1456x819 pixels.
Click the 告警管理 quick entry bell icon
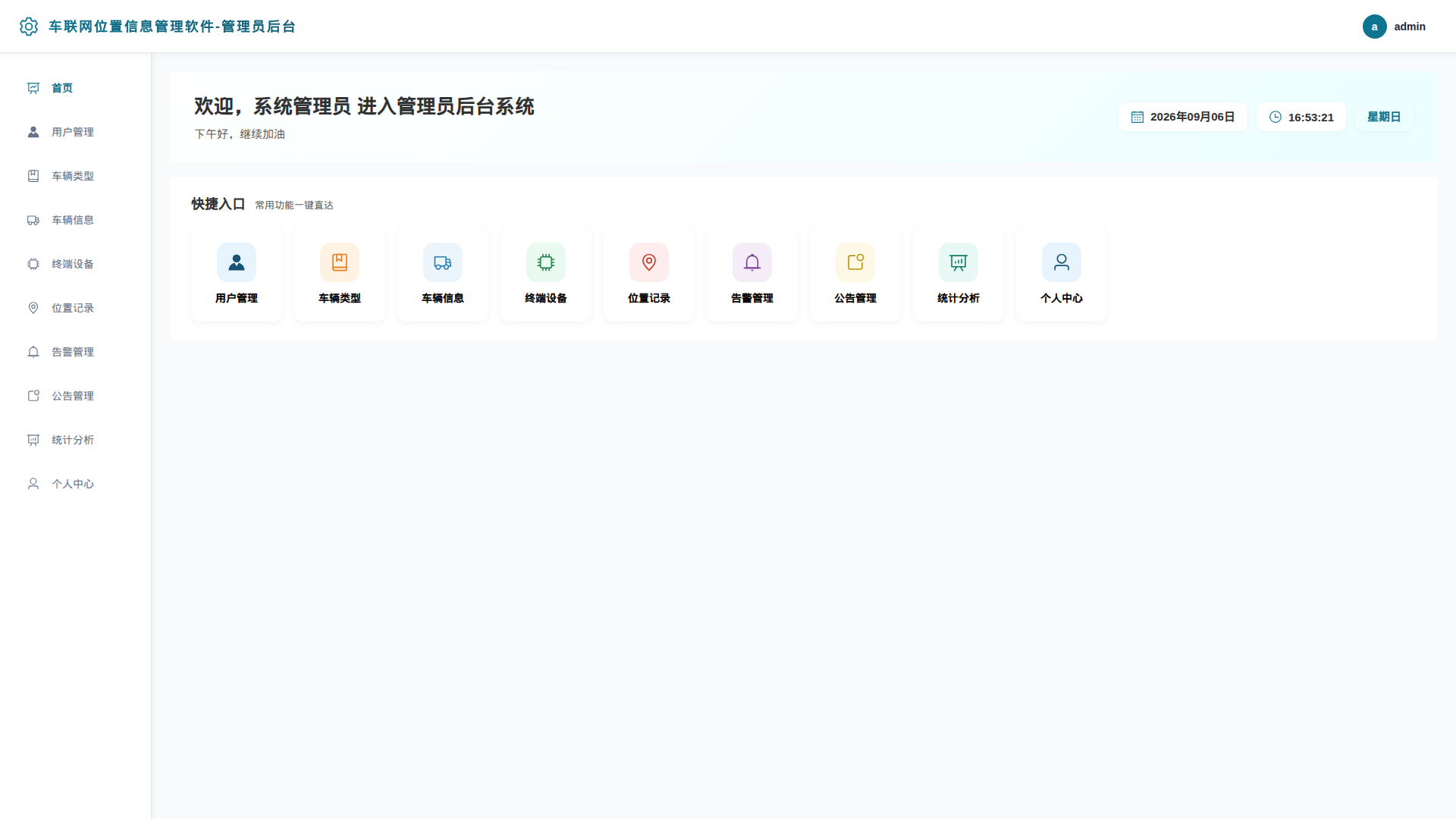tap(752, 262)
